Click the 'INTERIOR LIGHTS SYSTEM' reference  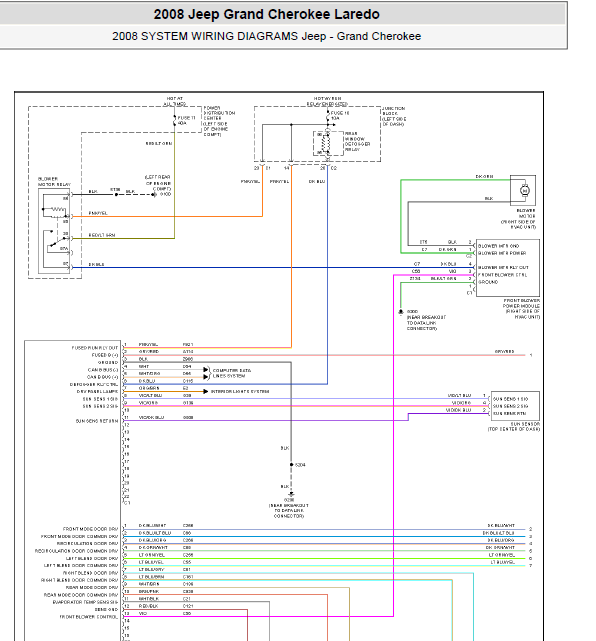240,392
